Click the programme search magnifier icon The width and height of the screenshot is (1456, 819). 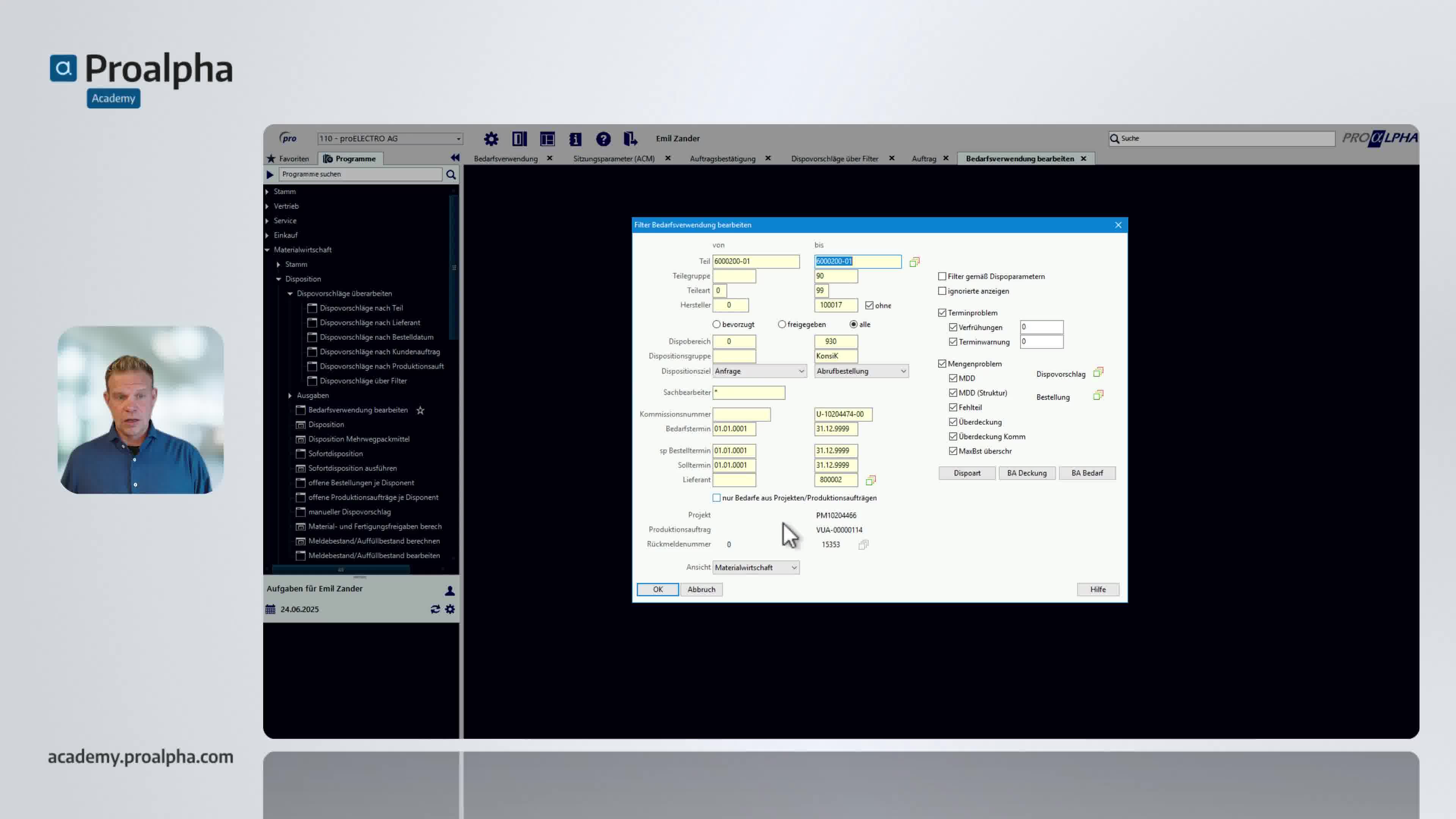[x=450, y=175]
